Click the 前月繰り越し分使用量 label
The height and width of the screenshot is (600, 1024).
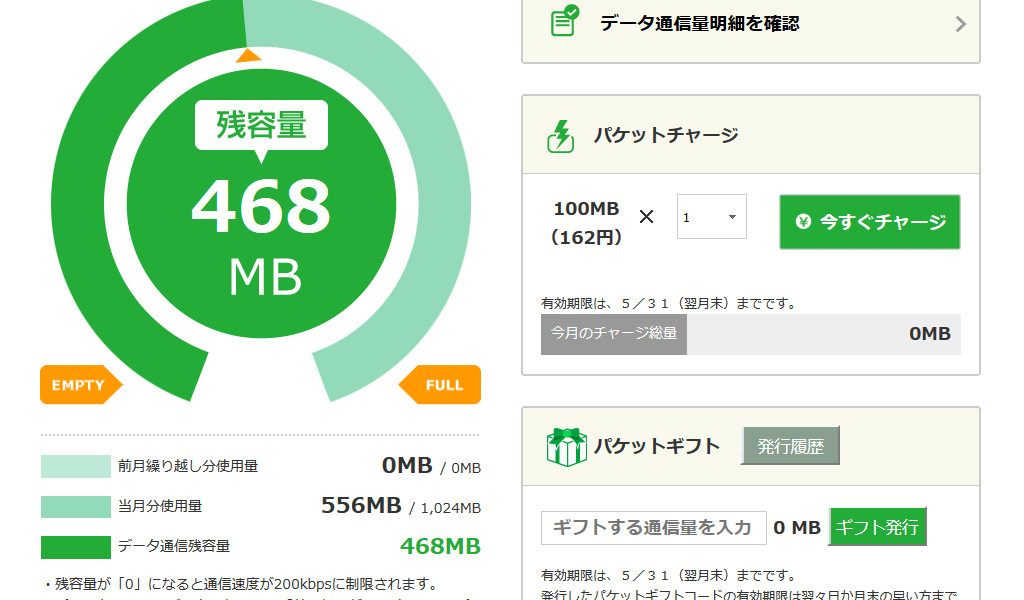(x=188, y=466)
